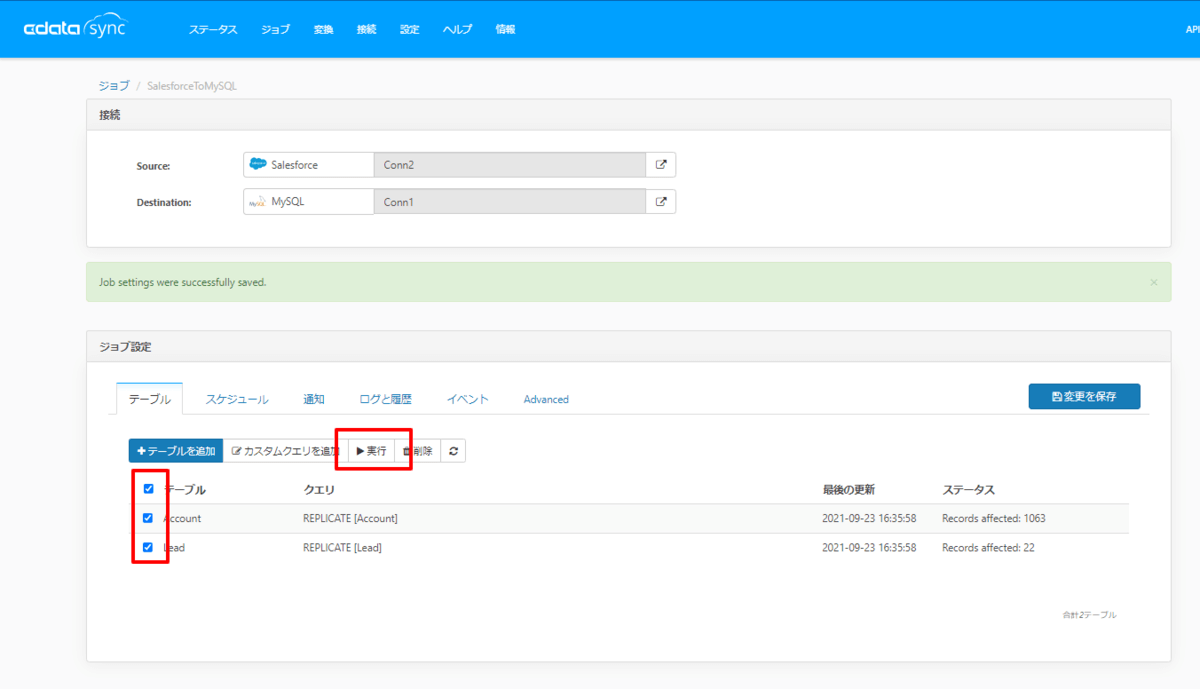Click the REPLICATE [Account] query text

pyautogui.click(x=350, y=518)
